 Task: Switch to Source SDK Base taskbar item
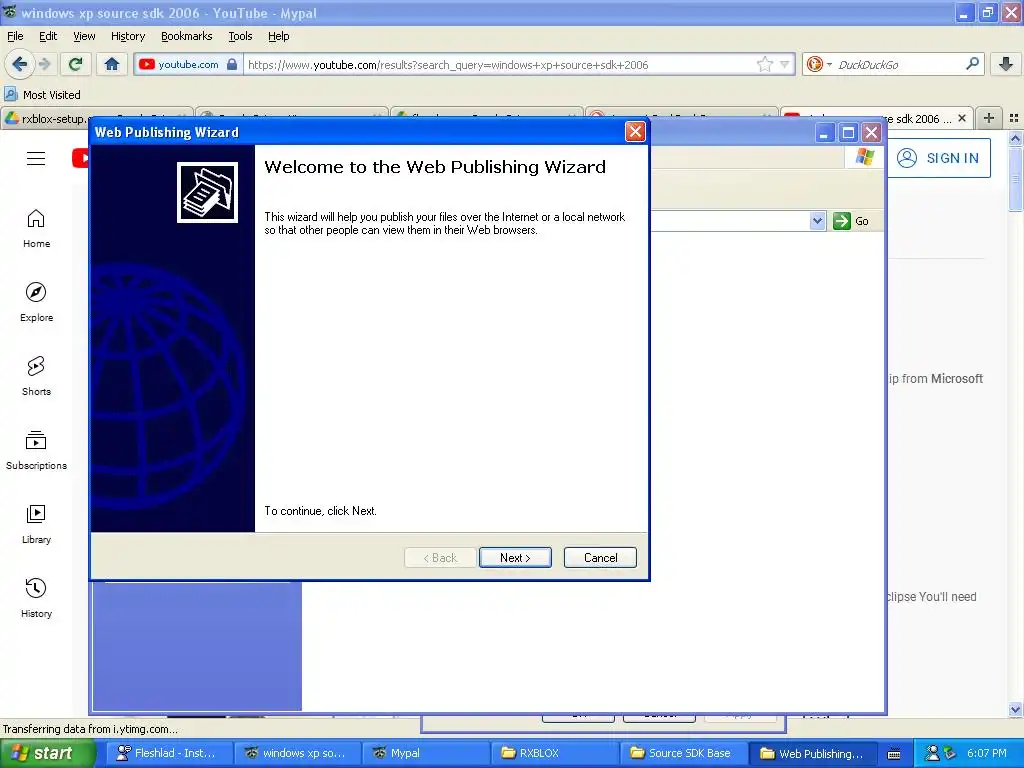click(683, 753)
